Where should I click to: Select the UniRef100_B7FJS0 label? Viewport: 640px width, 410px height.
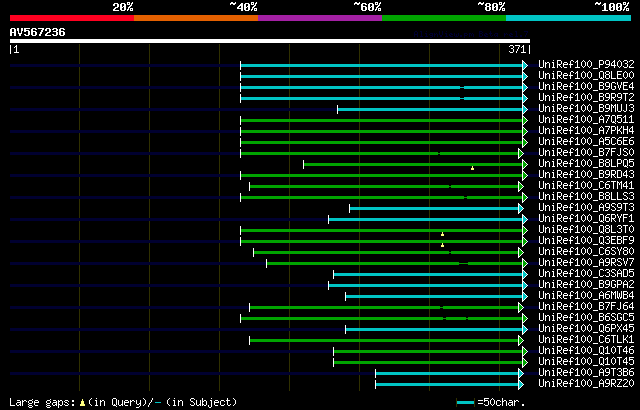[x=586, y=153]
